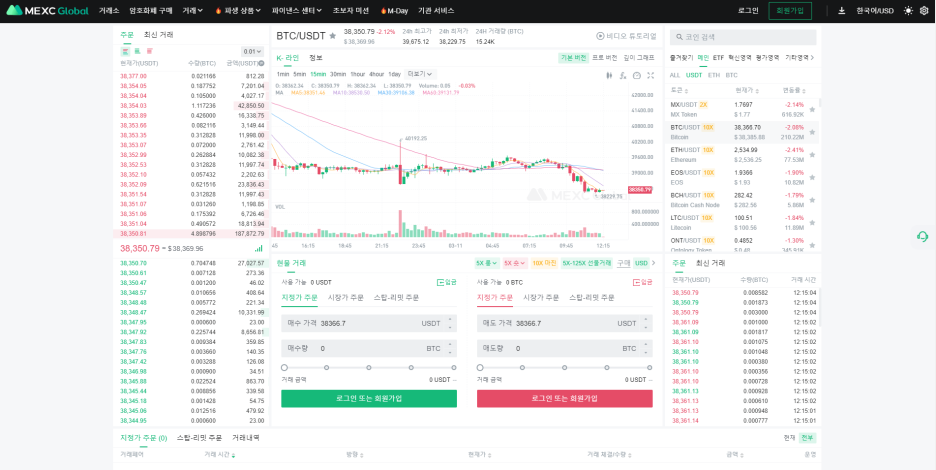Open chart candle style icon
This screenshot has height=470, width=936.
(x=609, y=75)
